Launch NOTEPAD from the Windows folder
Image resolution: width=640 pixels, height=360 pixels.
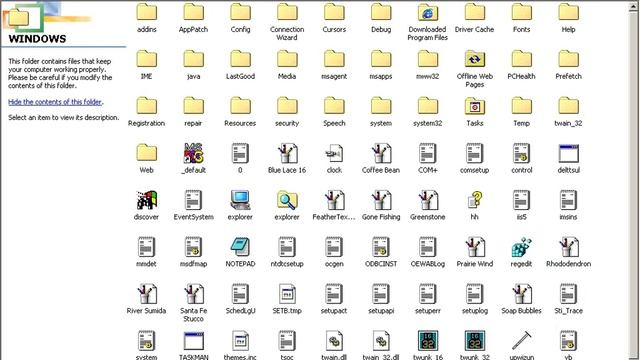(240, 247)
